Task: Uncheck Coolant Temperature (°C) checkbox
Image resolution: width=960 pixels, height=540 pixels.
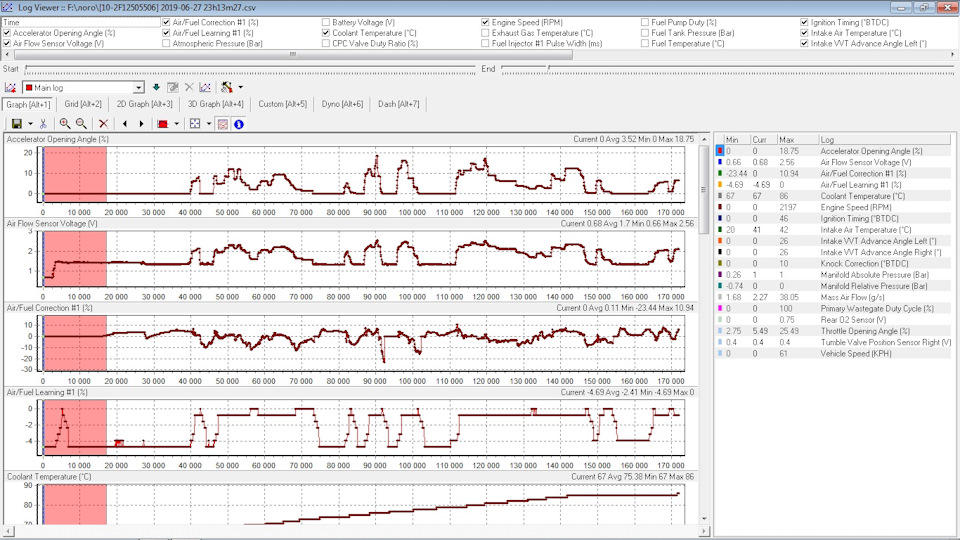Action: tap(326, 33)
